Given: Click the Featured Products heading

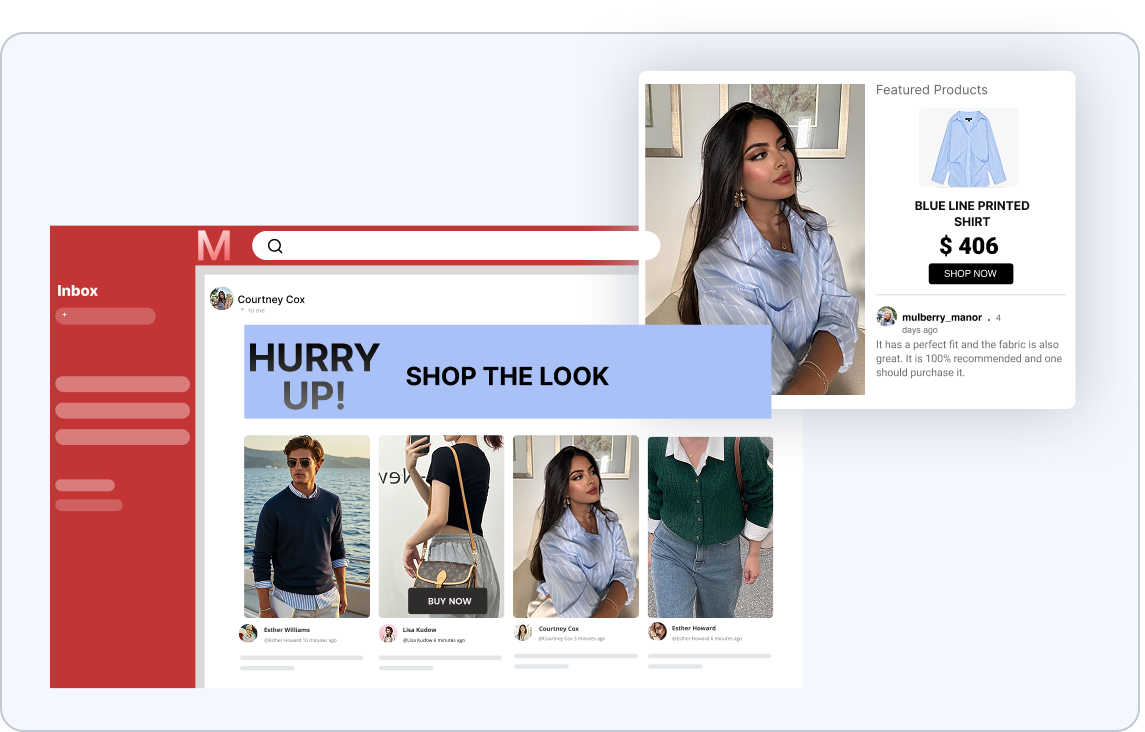Looking at the screenshot, I should tap(931, 90).
